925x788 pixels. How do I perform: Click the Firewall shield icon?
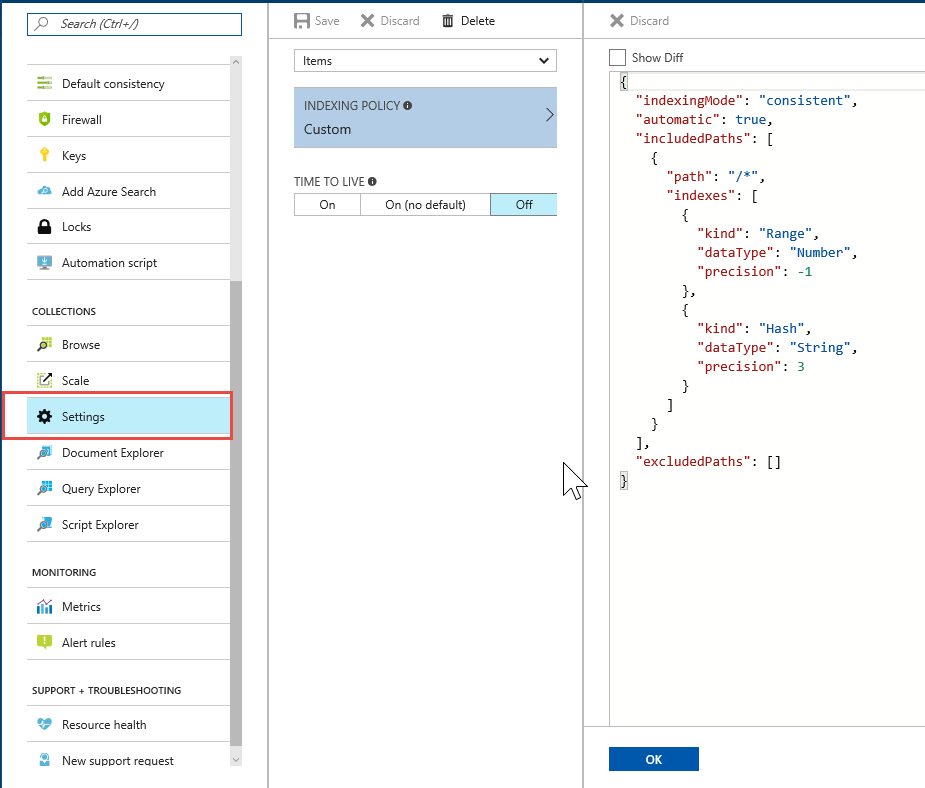[x=44, y=120]
